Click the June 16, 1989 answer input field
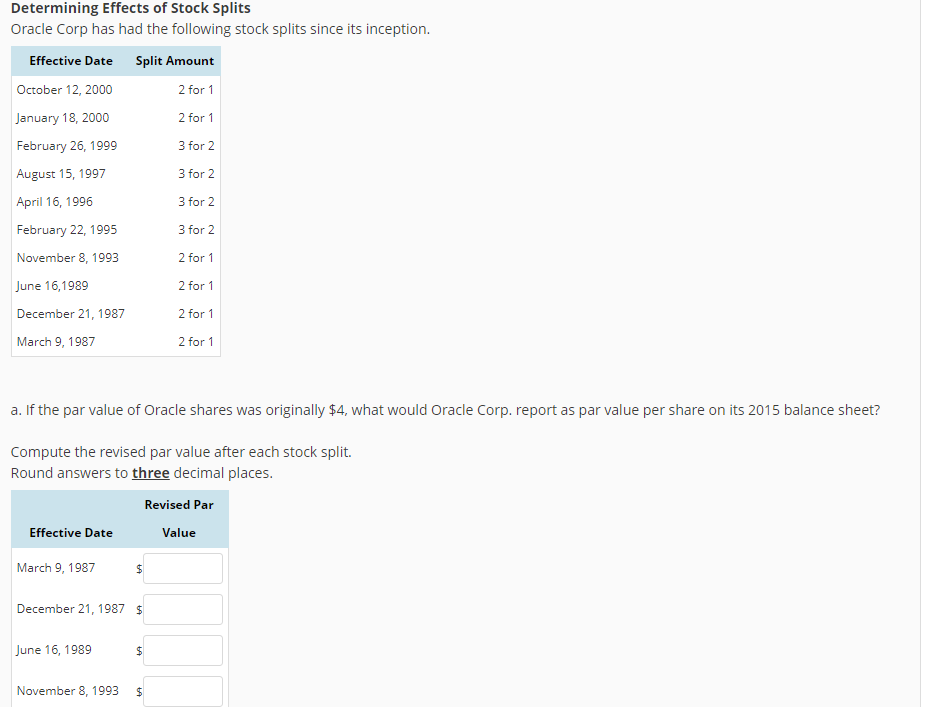928x707 pixels. (x=182, y=650)
